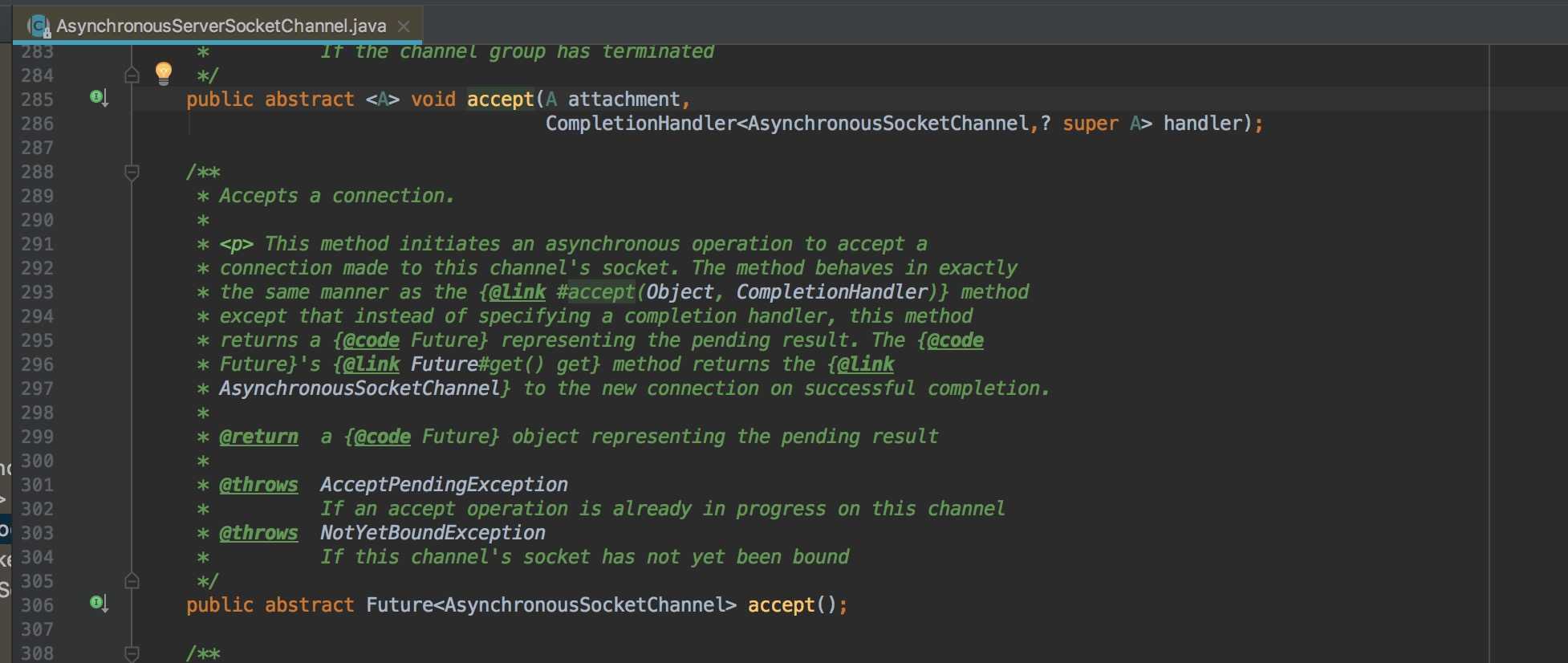Collapse the Javadoc fold ending at line 305
This screenshot has width=1568, height=663.
[132, 581]
